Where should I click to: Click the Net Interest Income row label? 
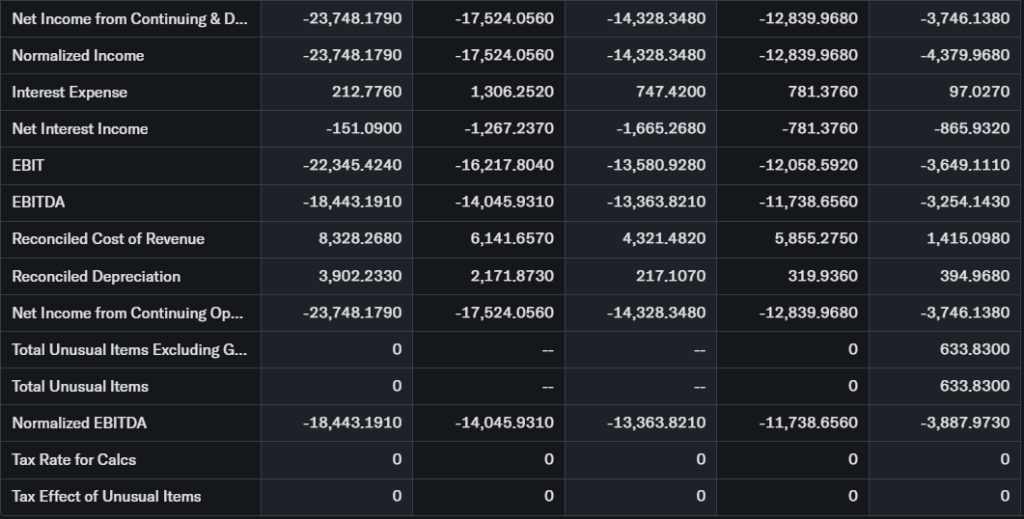80,129
